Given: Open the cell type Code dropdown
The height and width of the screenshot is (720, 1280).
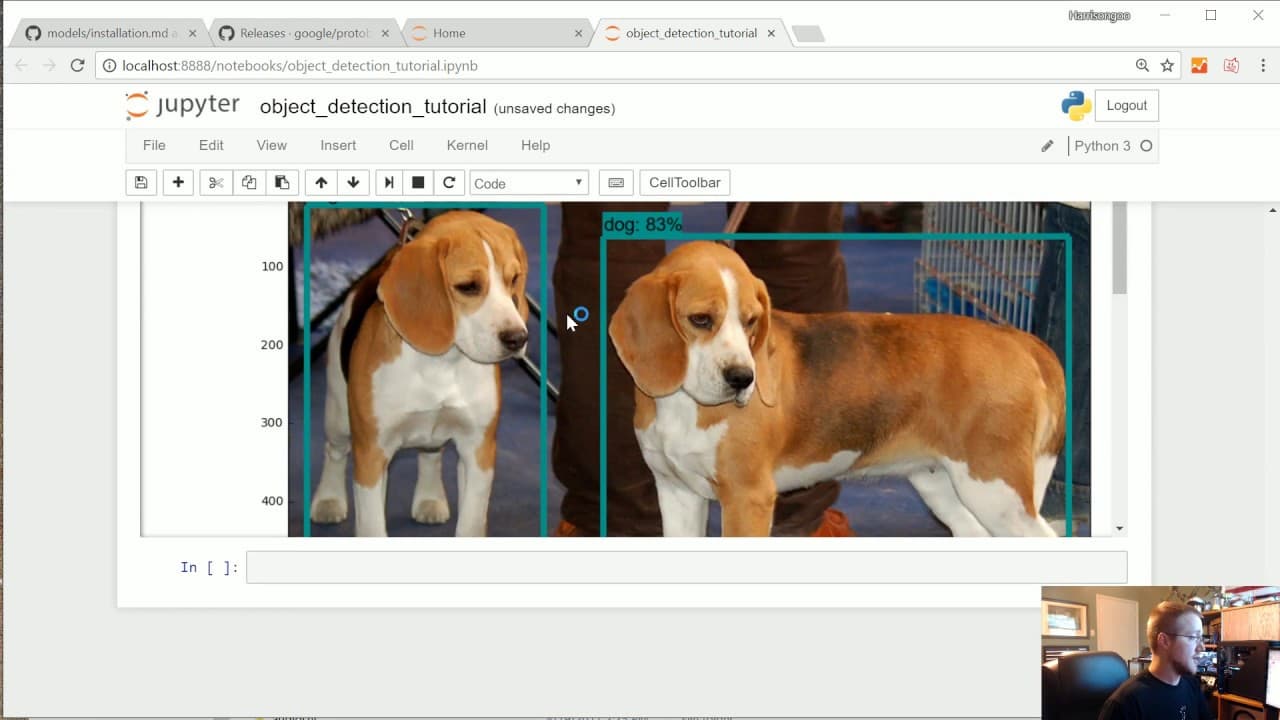Looking at the screenshot, I should pos(528,183).
